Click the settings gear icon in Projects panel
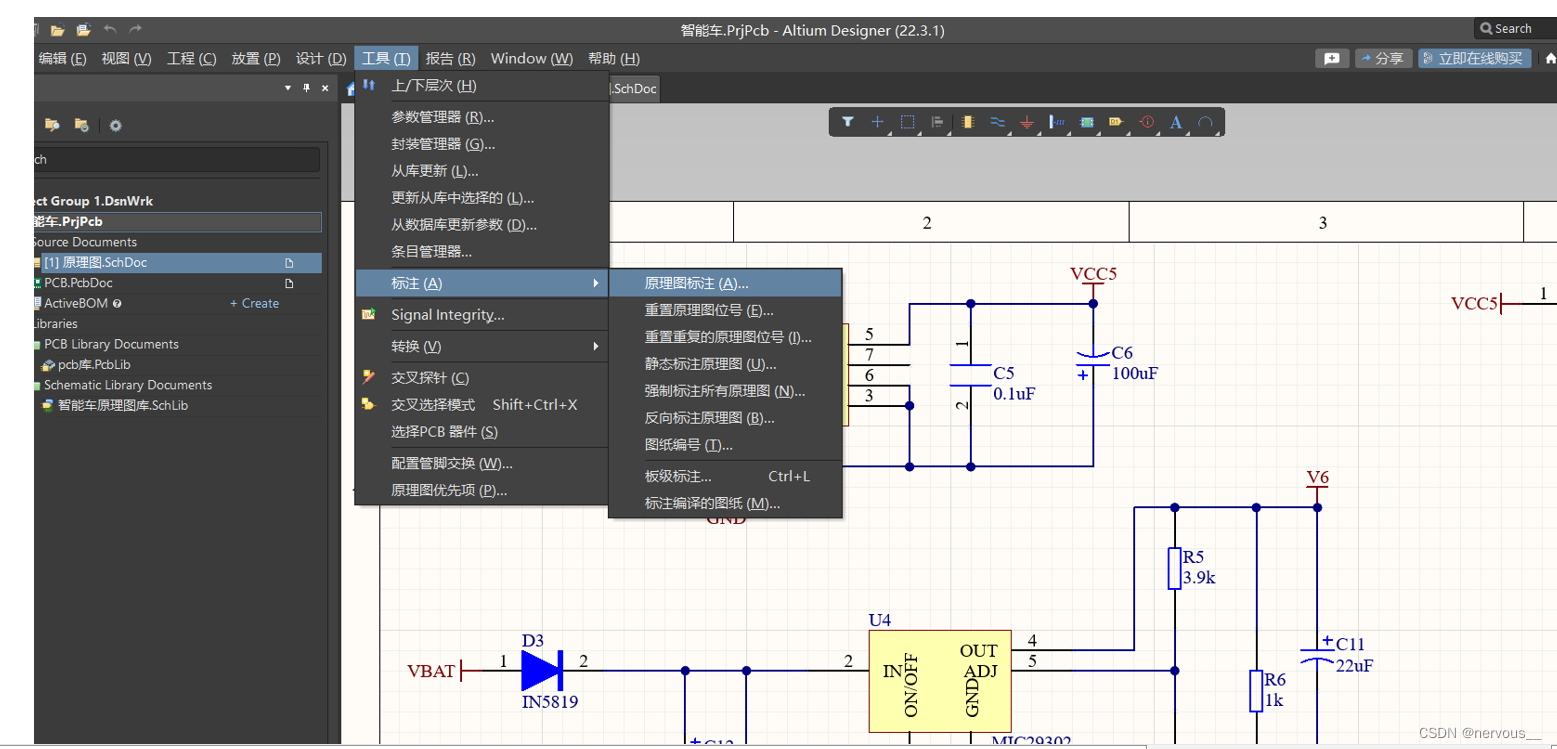Image resolution: width=1557 pixels, height=749 pixels. click(115, 125)
